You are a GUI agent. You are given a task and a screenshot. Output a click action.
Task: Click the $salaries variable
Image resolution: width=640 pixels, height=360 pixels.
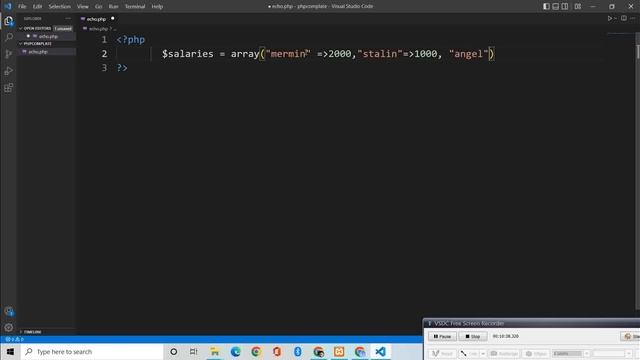pyautogui.click(x=187, y=53)
